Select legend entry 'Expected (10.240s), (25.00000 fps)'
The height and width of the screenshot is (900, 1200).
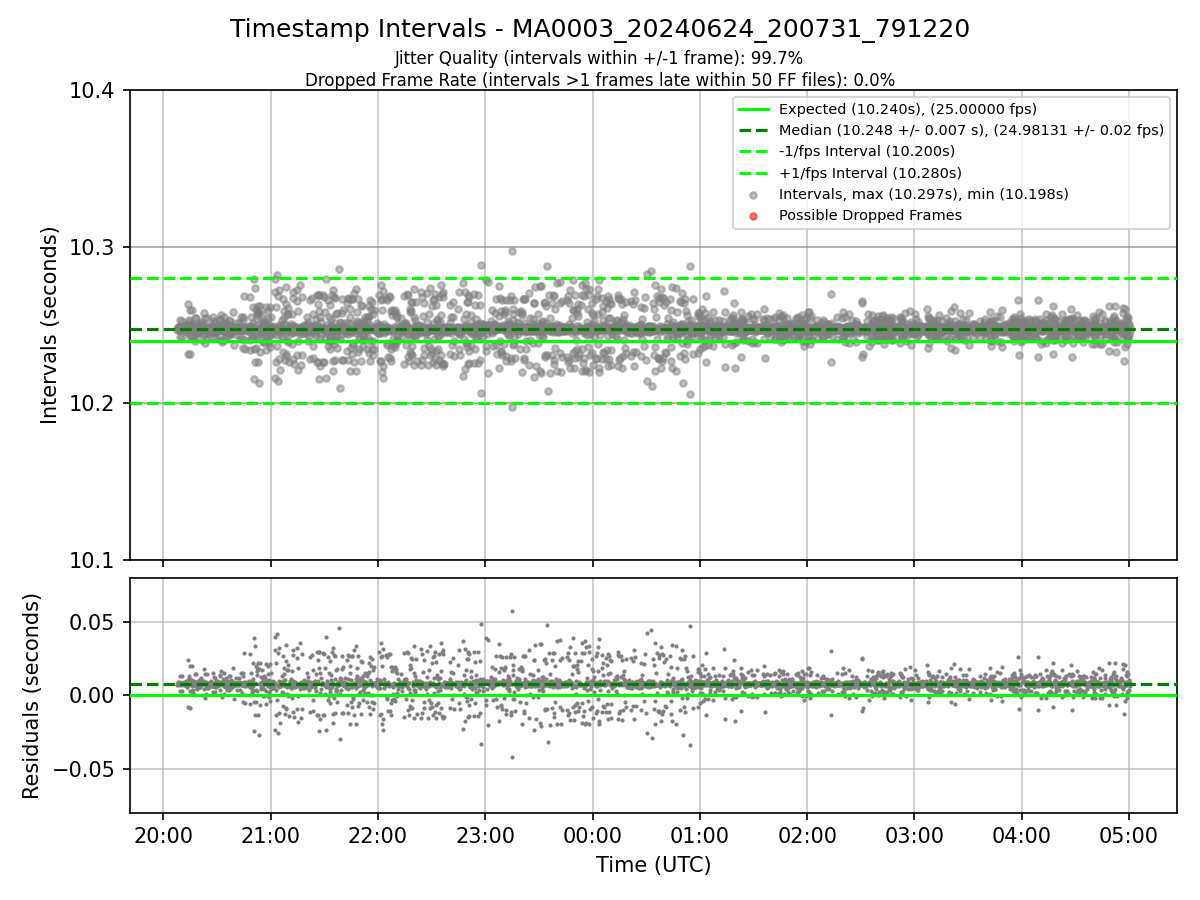908,109
